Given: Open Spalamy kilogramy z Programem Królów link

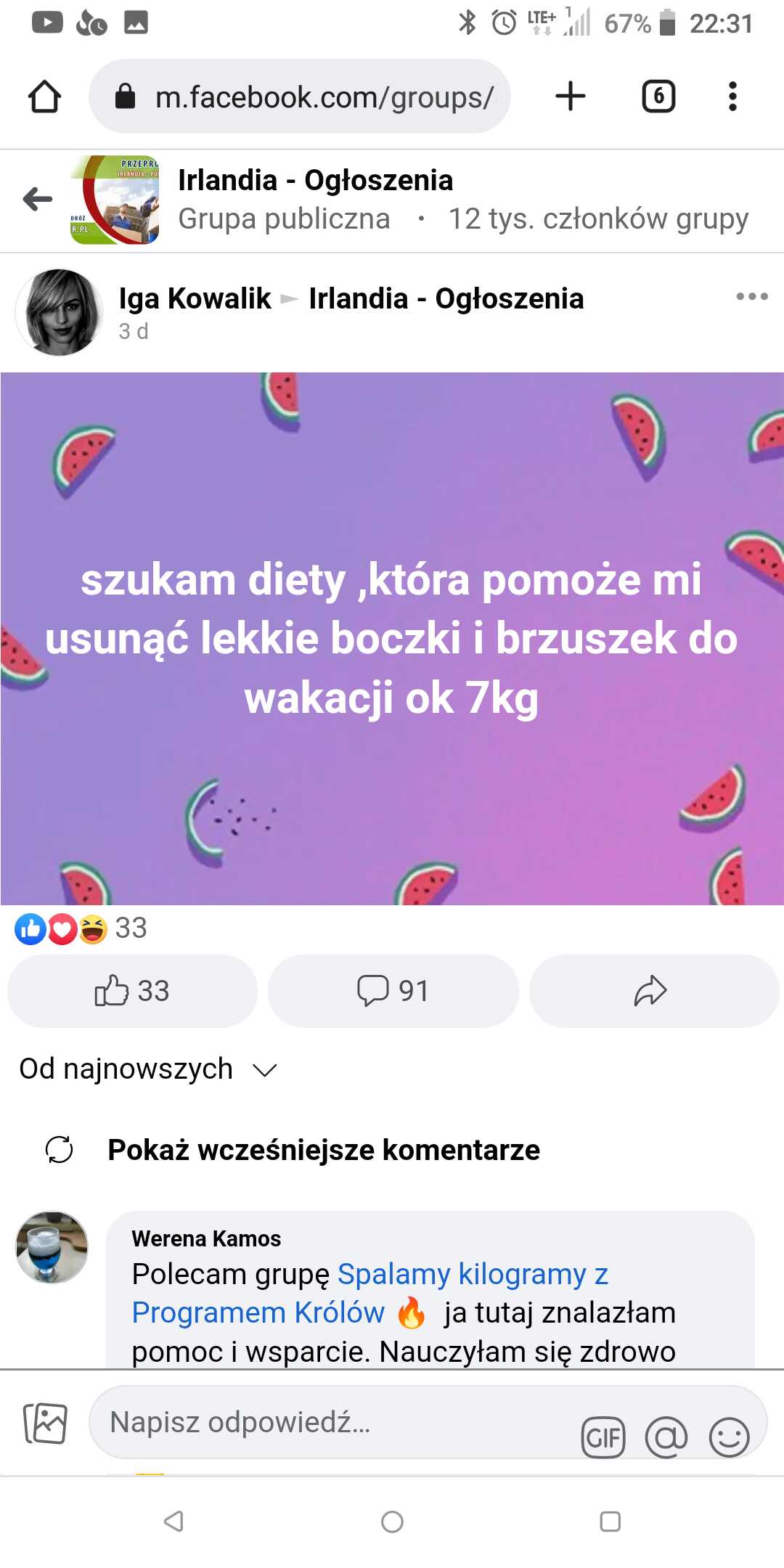Looking at the screenshot, I should point(369,1293).
